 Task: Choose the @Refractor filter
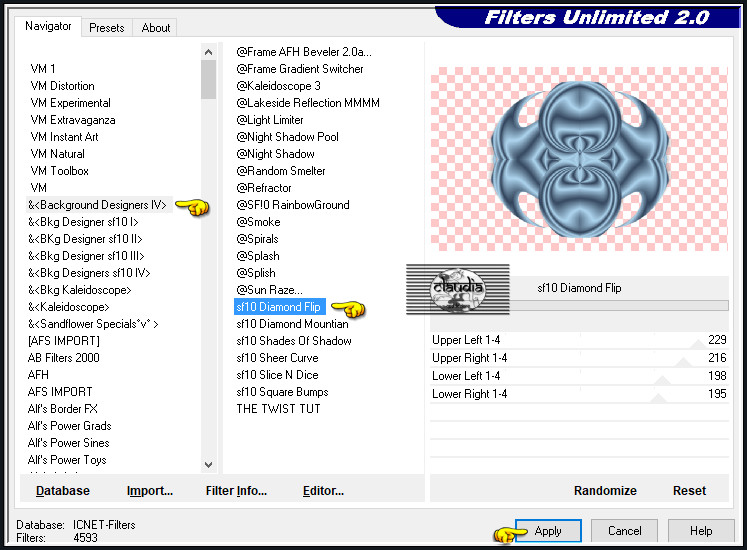coord(264,188)
